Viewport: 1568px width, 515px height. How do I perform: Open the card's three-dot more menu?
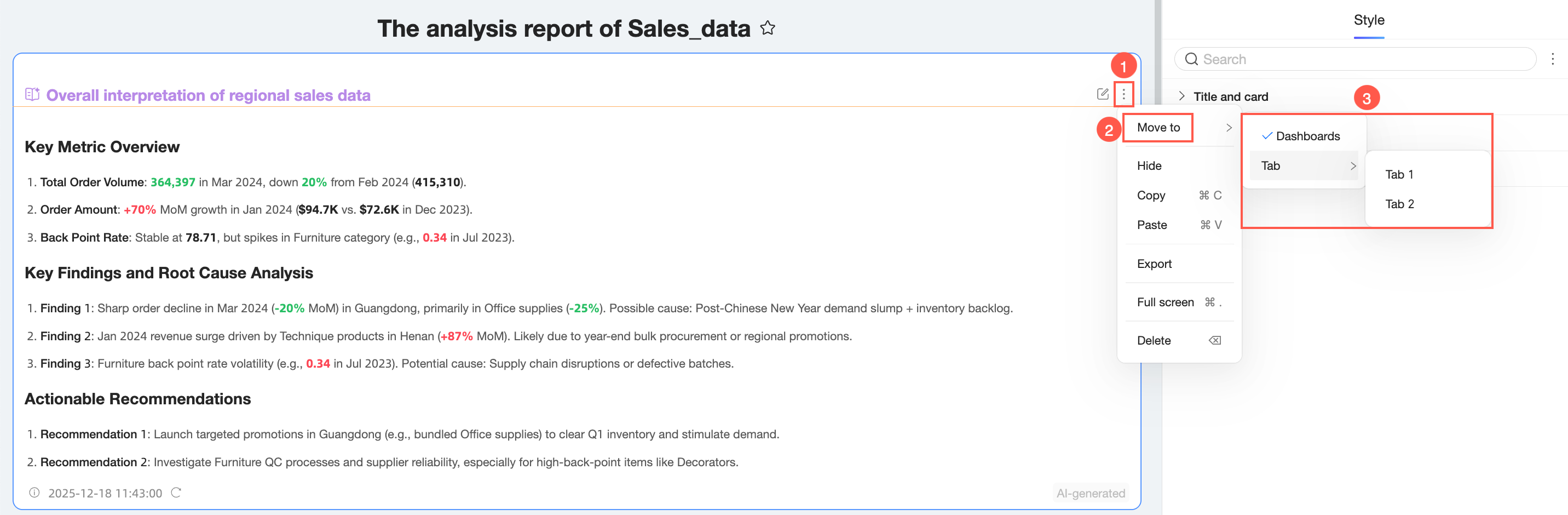point(1123,94)
